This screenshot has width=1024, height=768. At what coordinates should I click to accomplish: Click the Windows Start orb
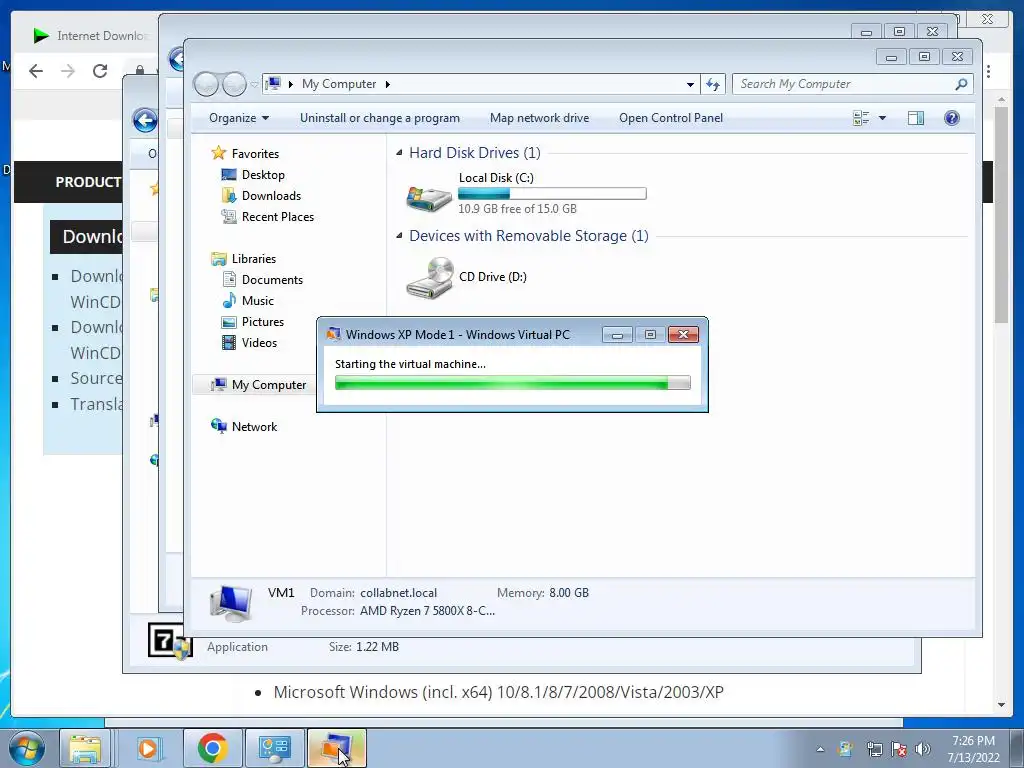click(26, 748)
